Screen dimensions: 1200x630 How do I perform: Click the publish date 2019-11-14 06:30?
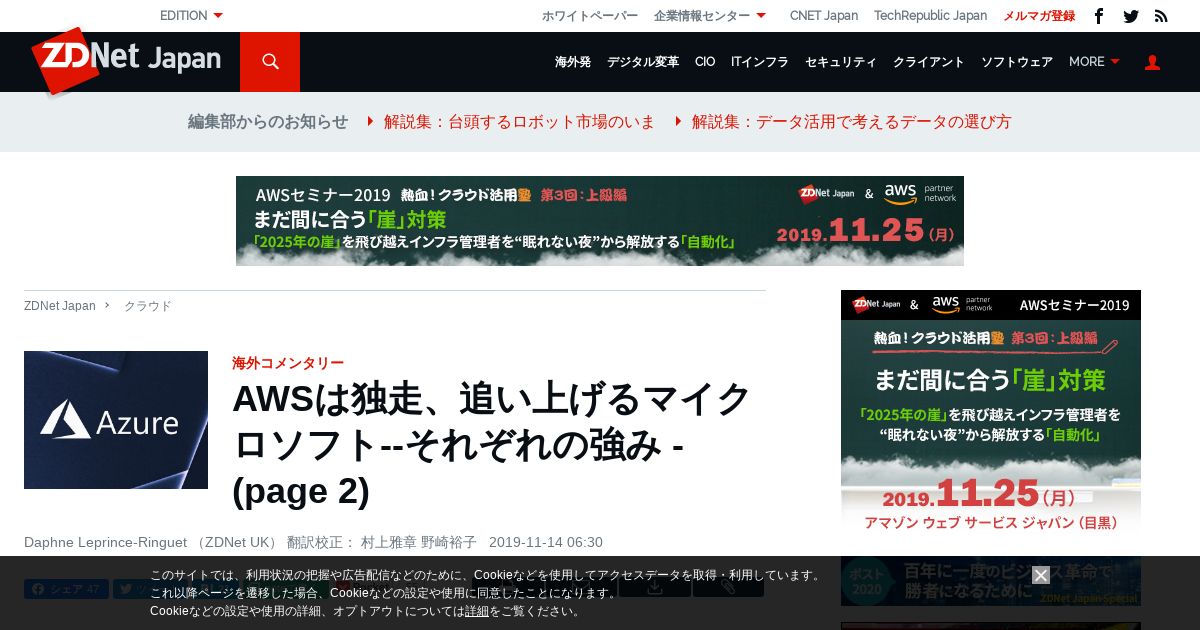(x=546, y=542)
